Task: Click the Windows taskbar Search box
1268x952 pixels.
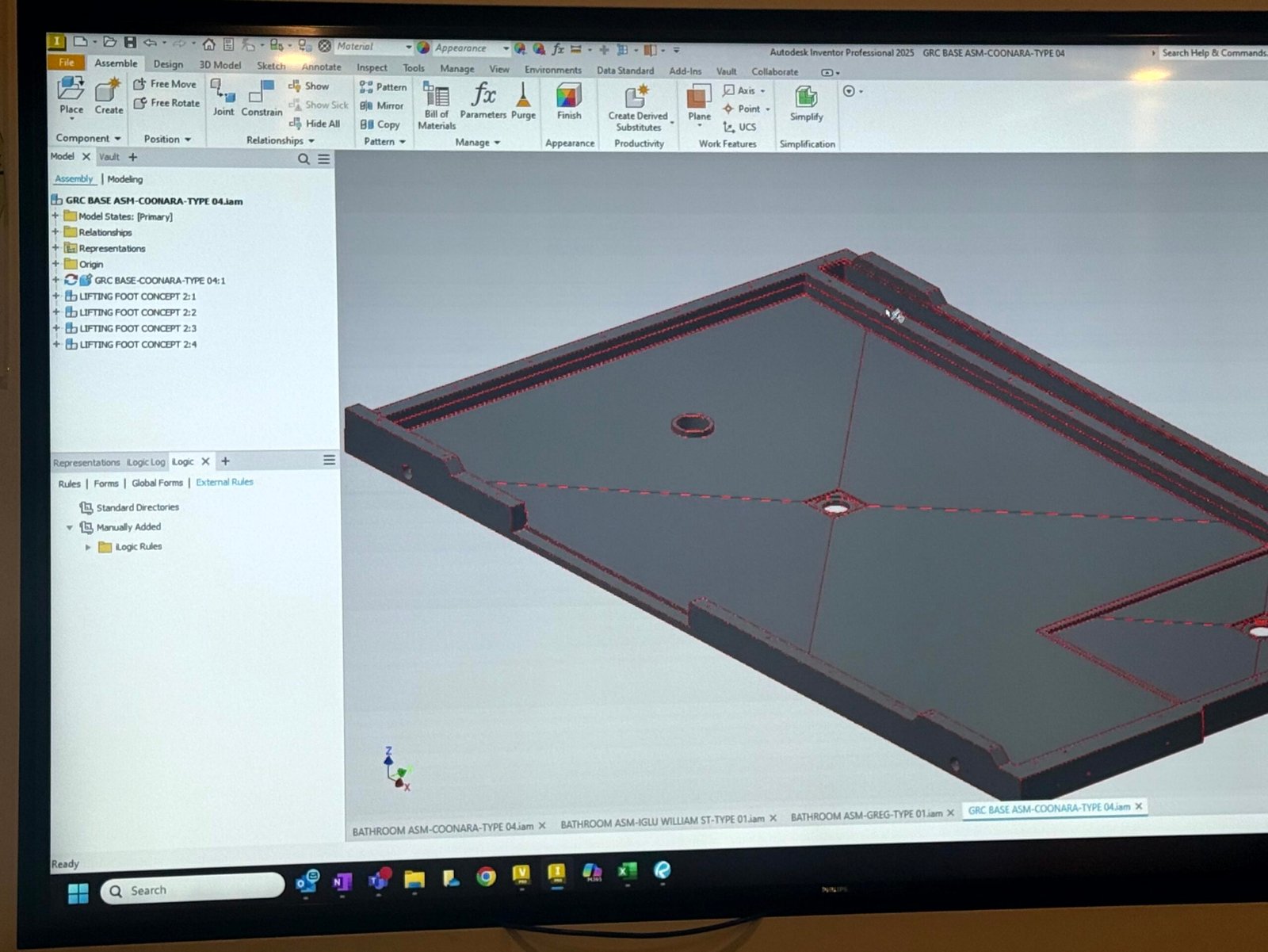Action: [x=193, y=889]
